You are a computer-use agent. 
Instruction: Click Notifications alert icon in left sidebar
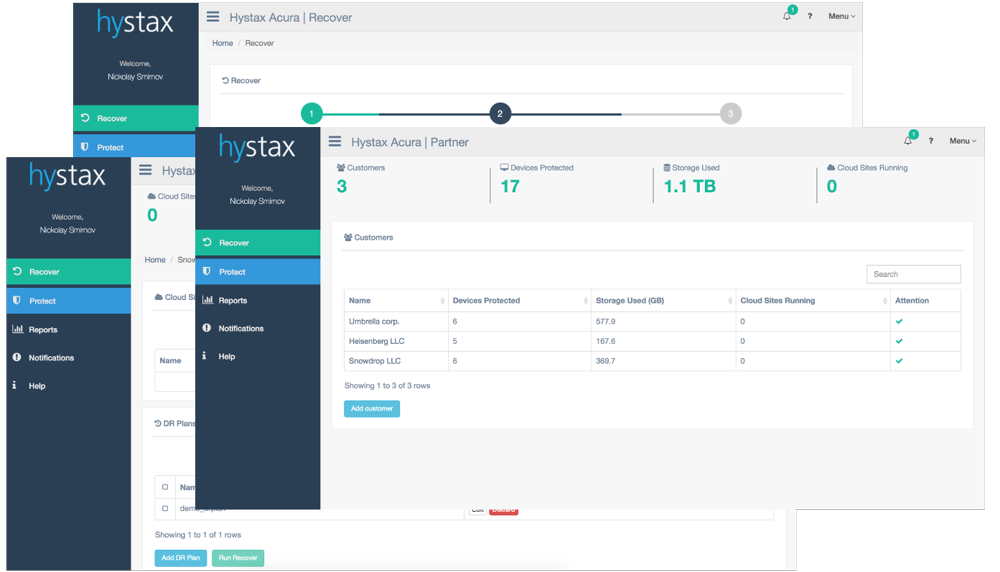[17, 357]
